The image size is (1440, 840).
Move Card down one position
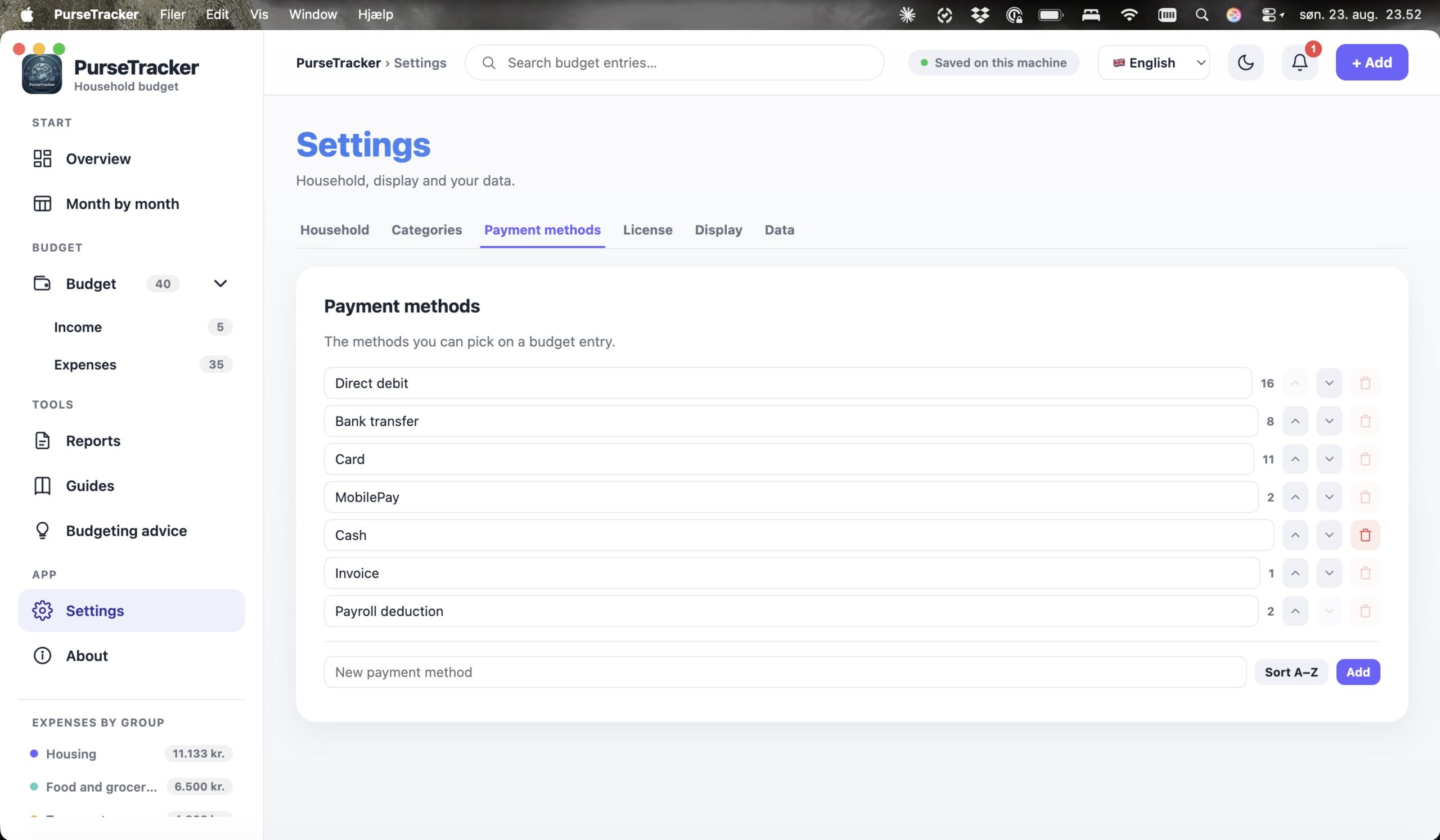(1329, 459)
